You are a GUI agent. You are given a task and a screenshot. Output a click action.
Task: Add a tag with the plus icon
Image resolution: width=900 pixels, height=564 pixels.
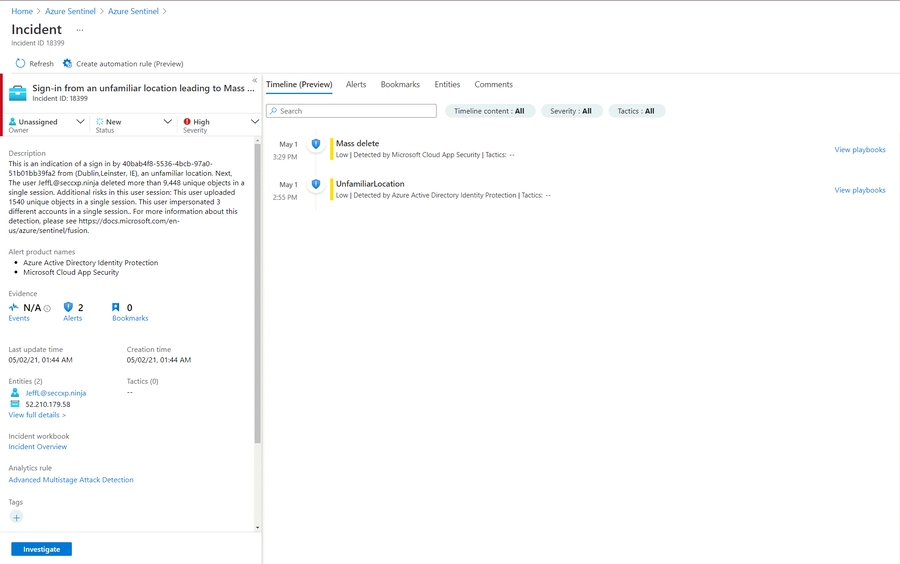tap(16, 518)
